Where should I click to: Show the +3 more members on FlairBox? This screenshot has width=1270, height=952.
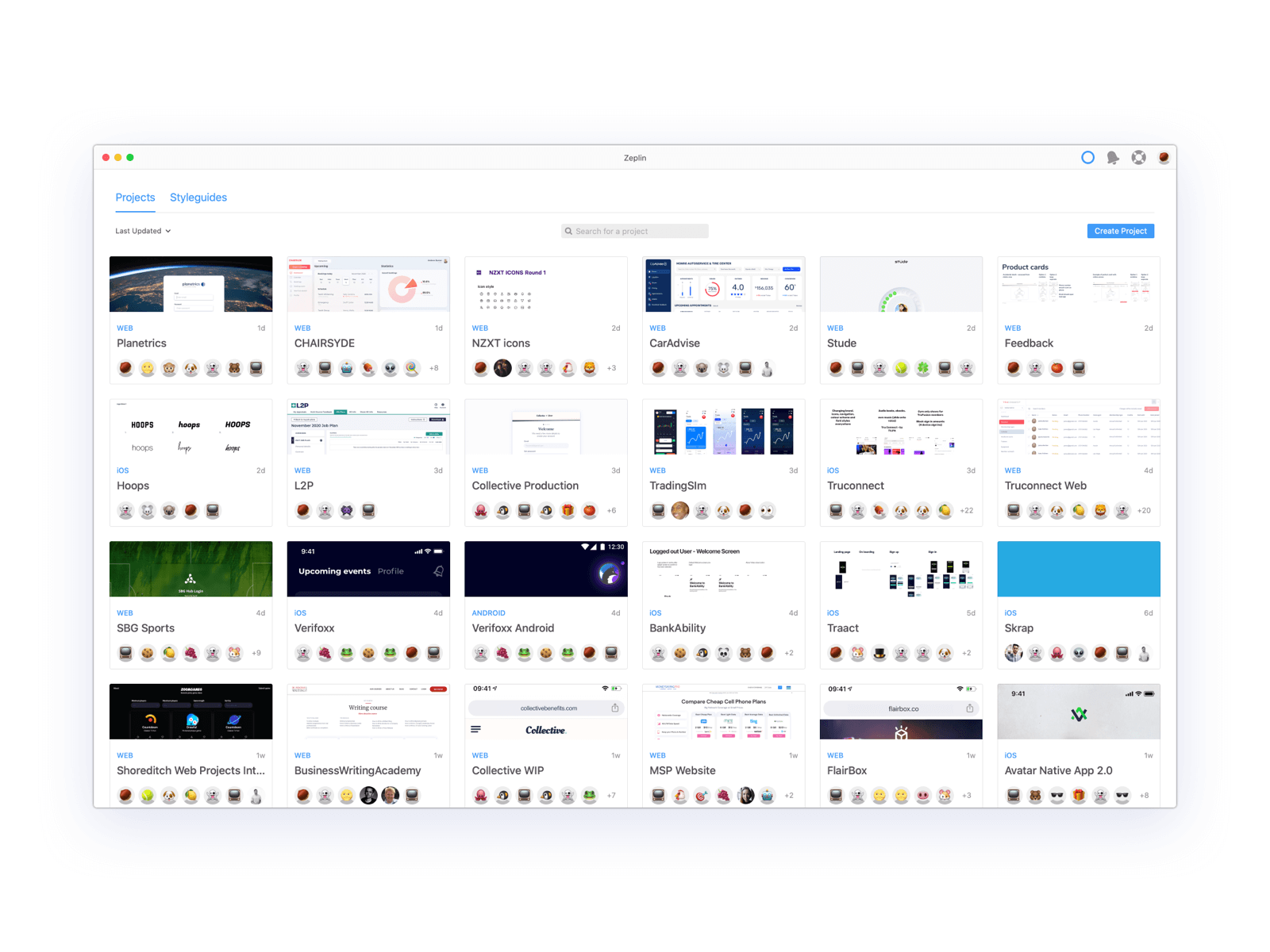tap(967, 795)
